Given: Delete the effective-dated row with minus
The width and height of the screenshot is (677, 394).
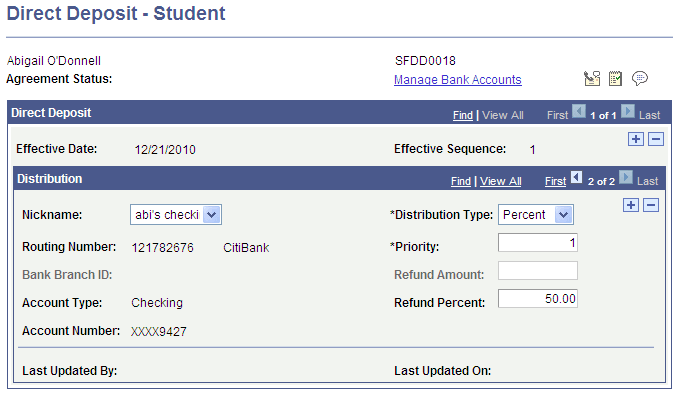Looking at the screenshot, I should click(656, 139).
